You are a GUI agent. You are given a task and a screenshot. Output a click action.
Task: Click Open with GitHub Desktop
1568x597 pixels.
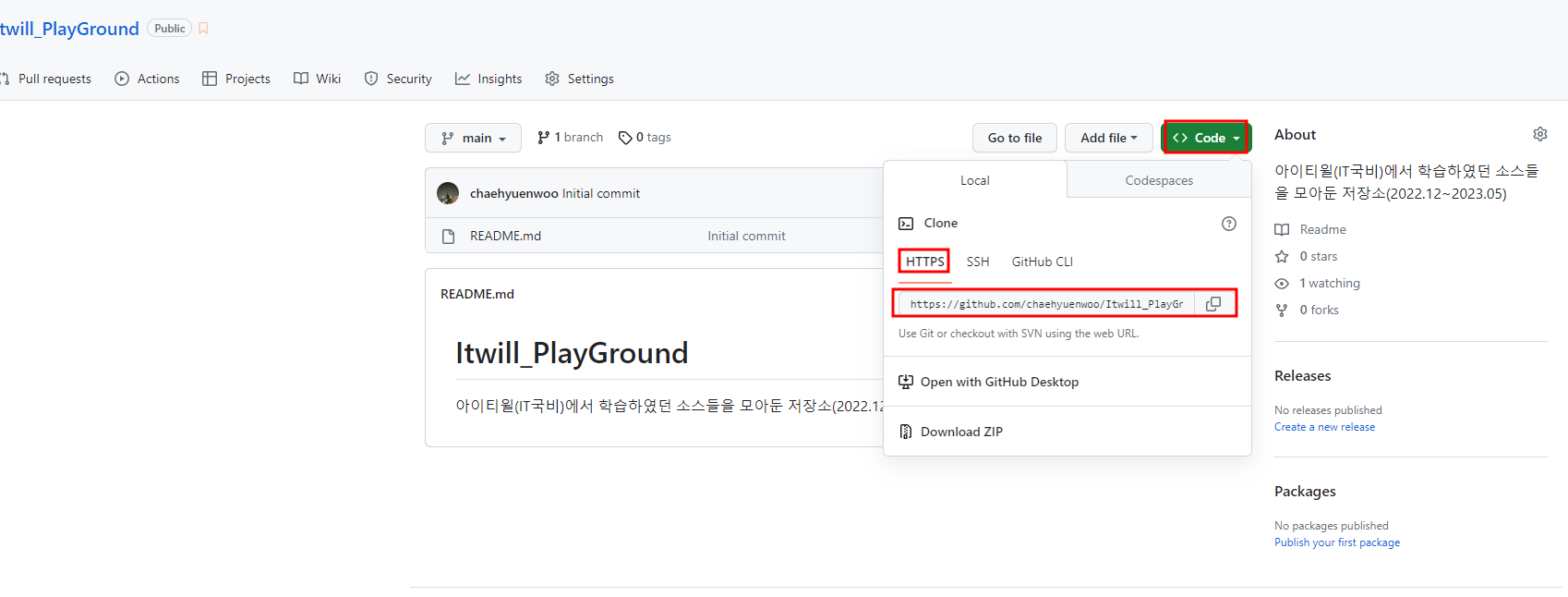999,382
